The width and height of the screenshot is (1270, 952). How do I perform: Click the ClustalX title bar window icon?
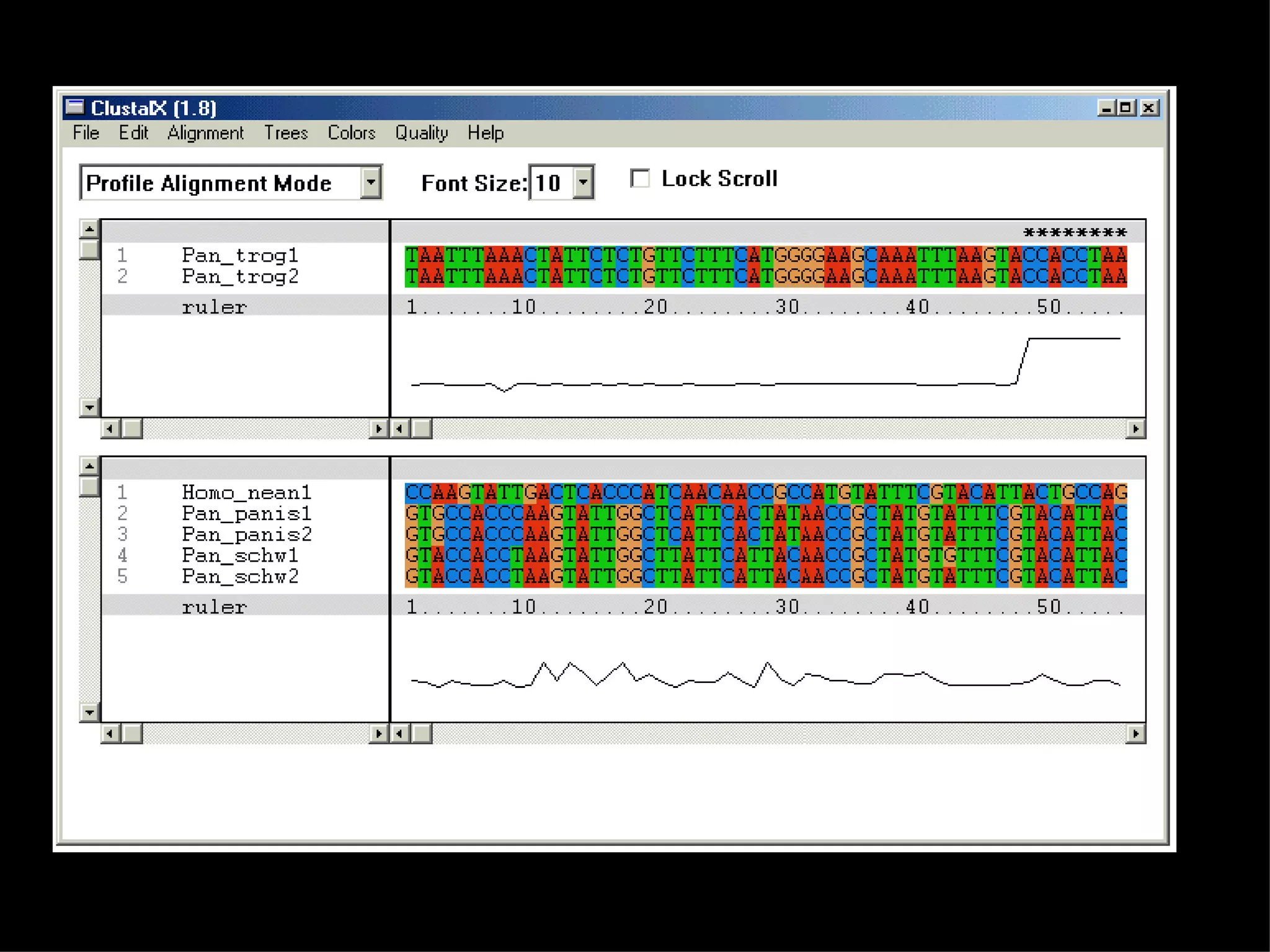pyautogui.click(x=75, y=107)
